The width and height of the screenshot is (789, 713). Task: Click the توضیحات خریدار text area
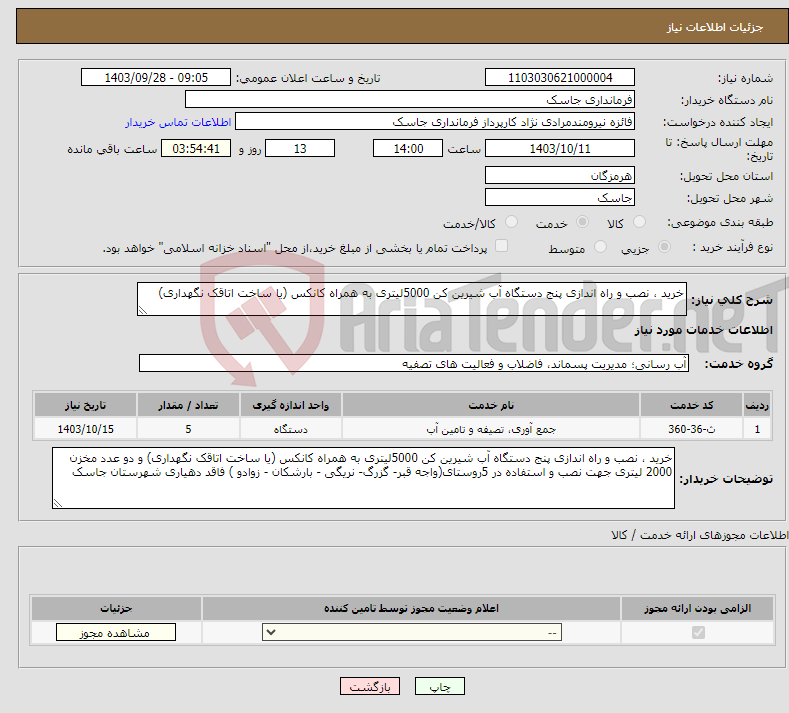[x=363, y=478]
